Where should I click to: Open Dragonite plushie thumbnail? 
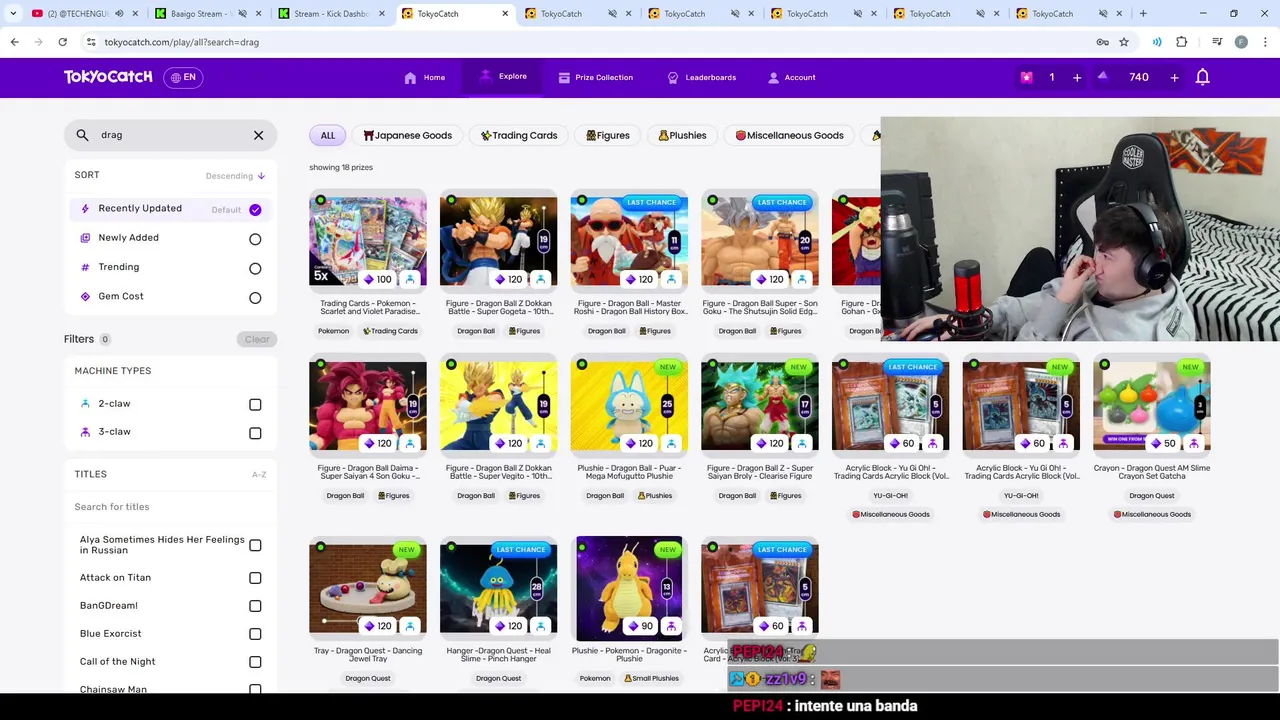click(x=629, y=587)
